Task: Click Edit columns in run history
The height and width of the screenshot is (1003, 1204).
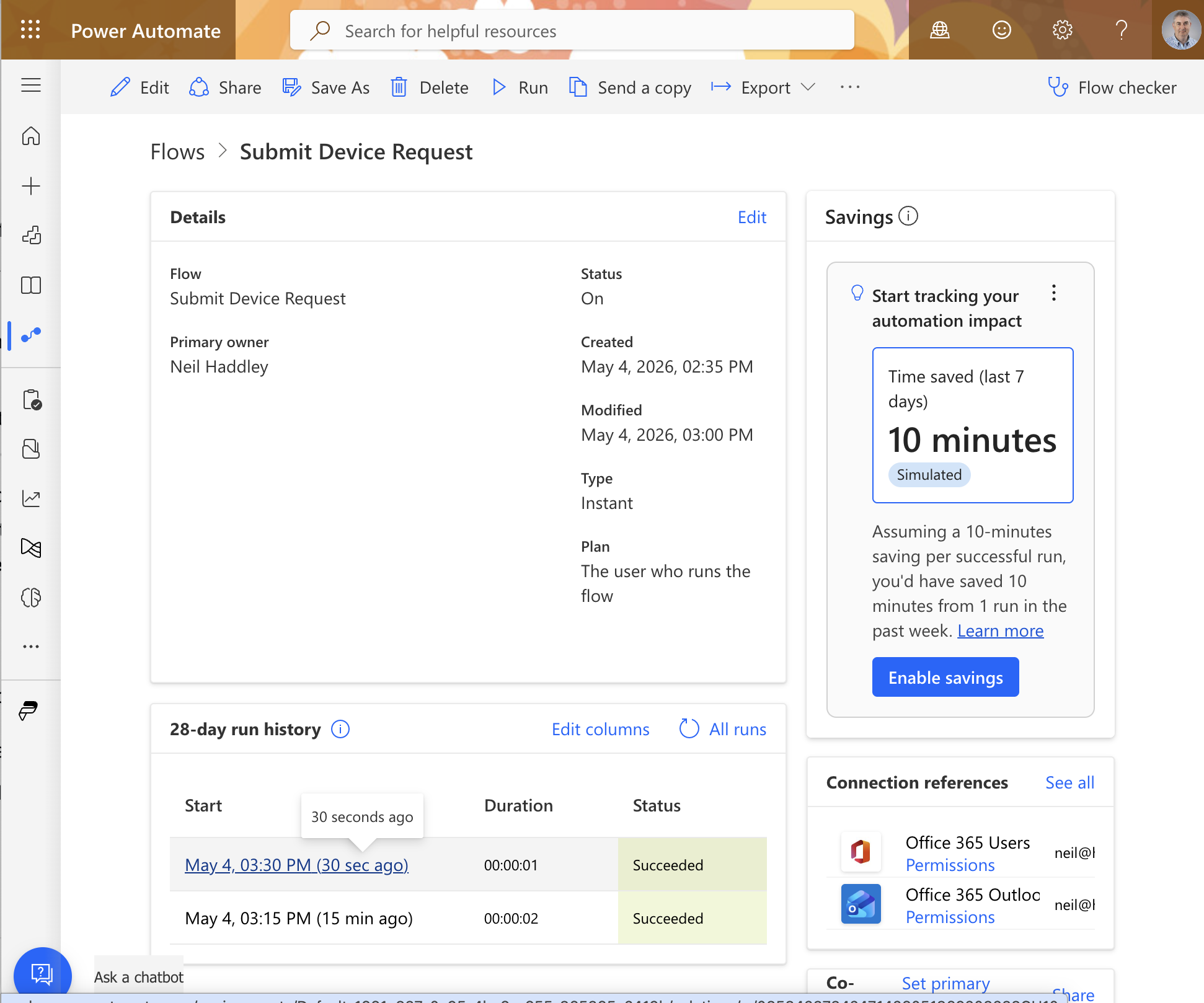Action: [601, 729]
